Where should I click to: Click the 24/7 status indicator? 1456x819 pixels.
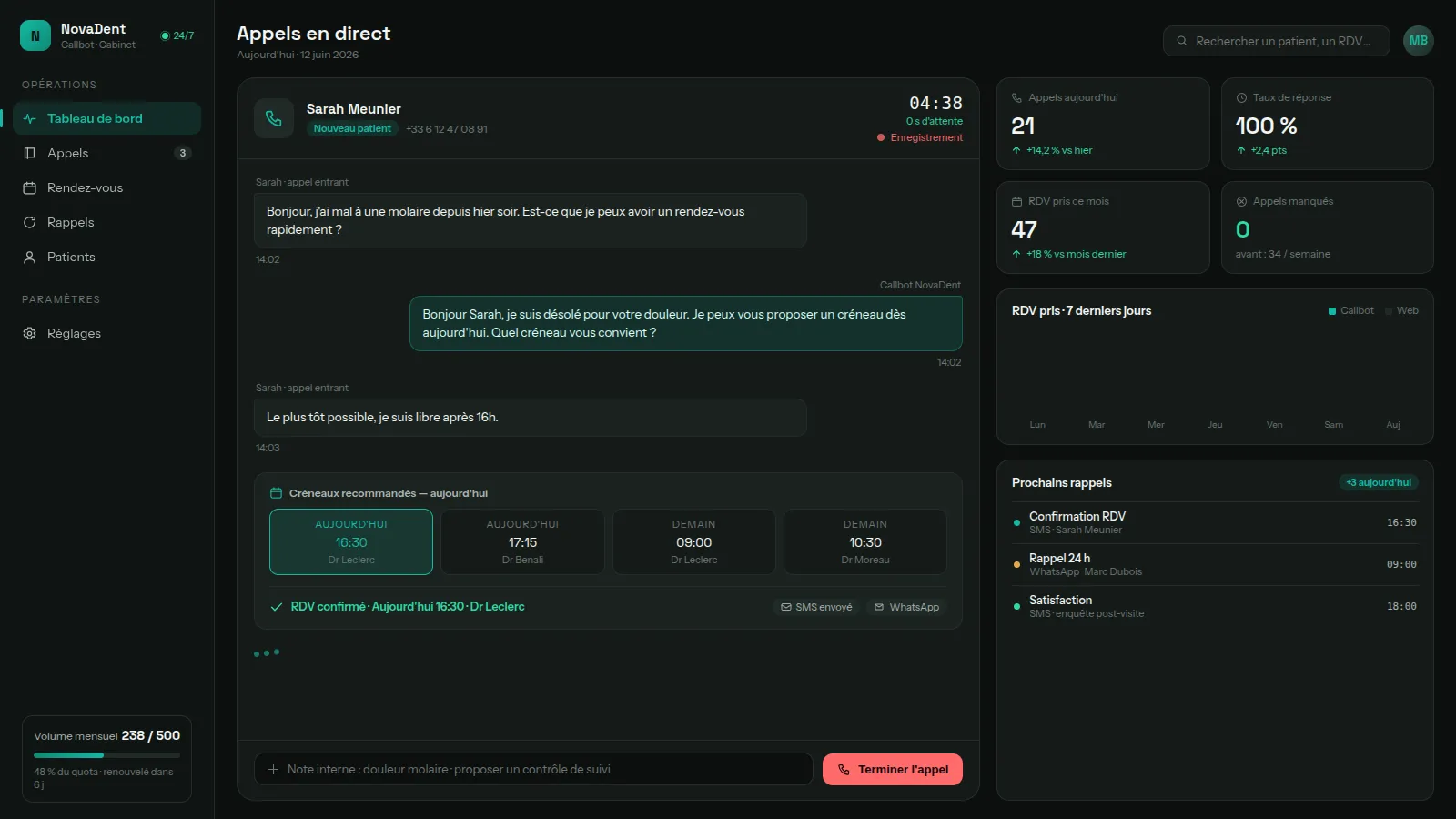tap(177, 36)
